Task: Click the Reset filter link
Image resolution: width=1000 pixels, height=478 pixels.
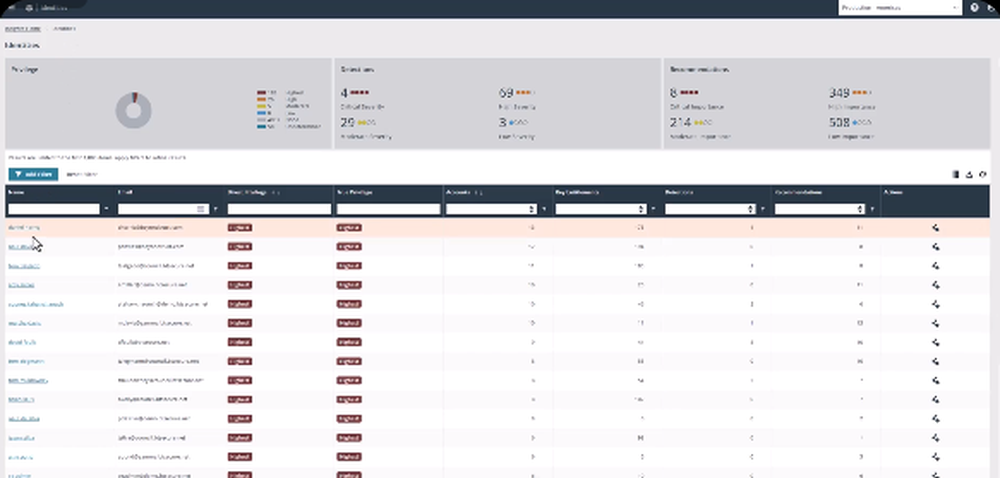Action: point(81,174)
